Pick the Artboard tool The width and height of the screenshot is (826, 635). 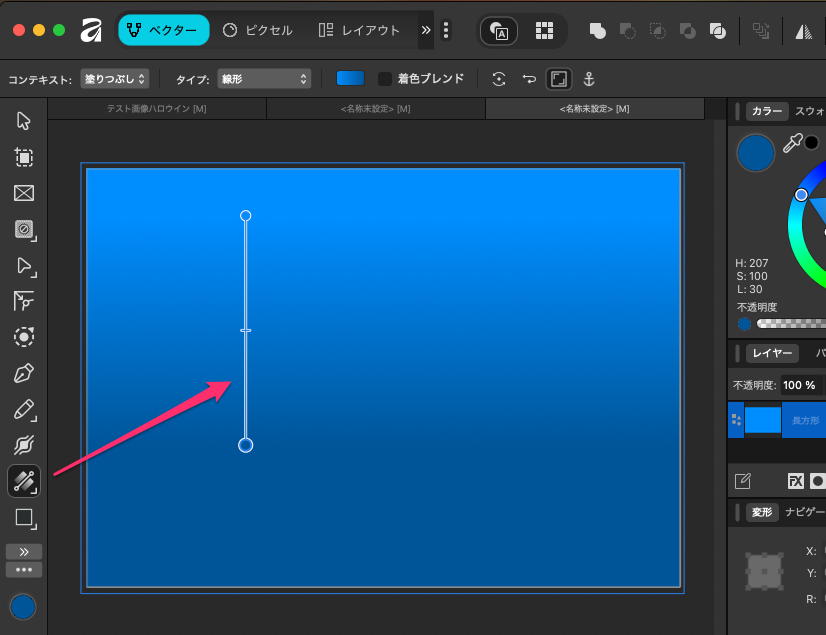pyautogui.click(x=24, y=157)
